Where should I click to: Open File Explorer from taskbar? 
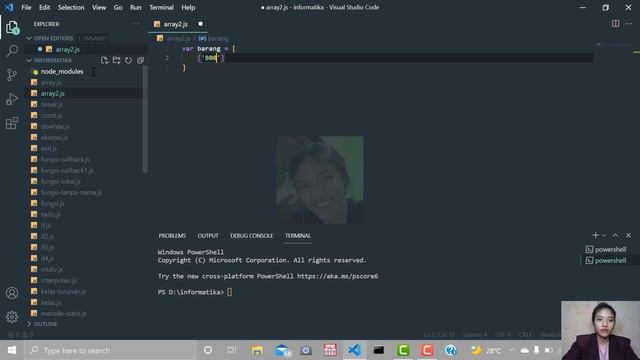coord(257,350)
